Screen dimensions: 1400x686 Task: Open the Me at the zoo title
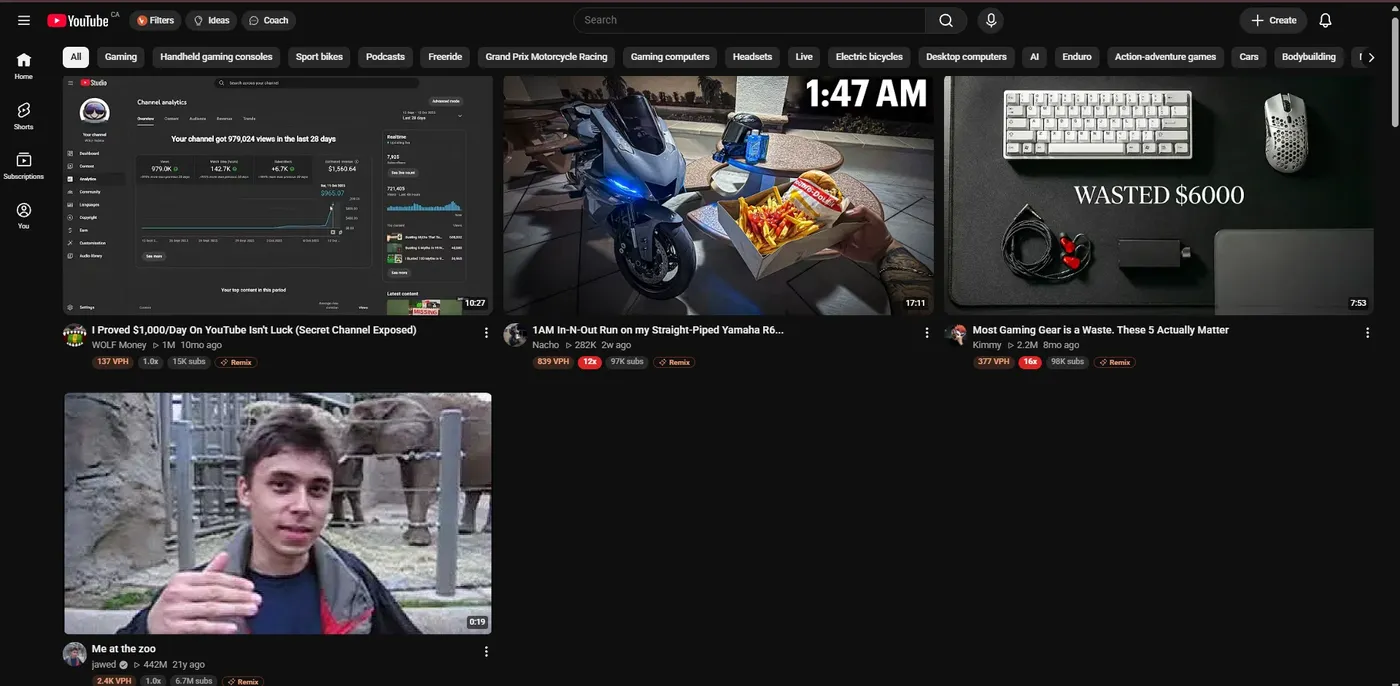pyautogui.click(x=124, y=649)
